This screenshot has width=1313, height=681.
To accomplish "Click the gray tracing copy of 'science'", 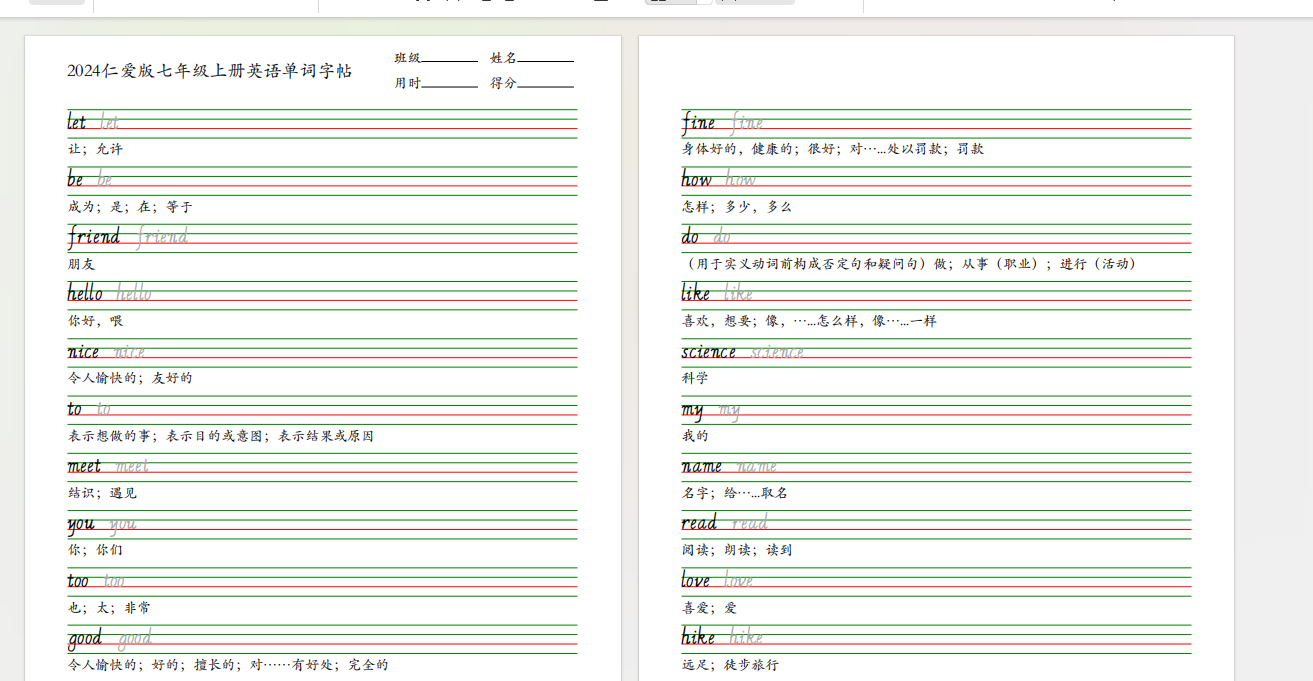I will point(777,352).
